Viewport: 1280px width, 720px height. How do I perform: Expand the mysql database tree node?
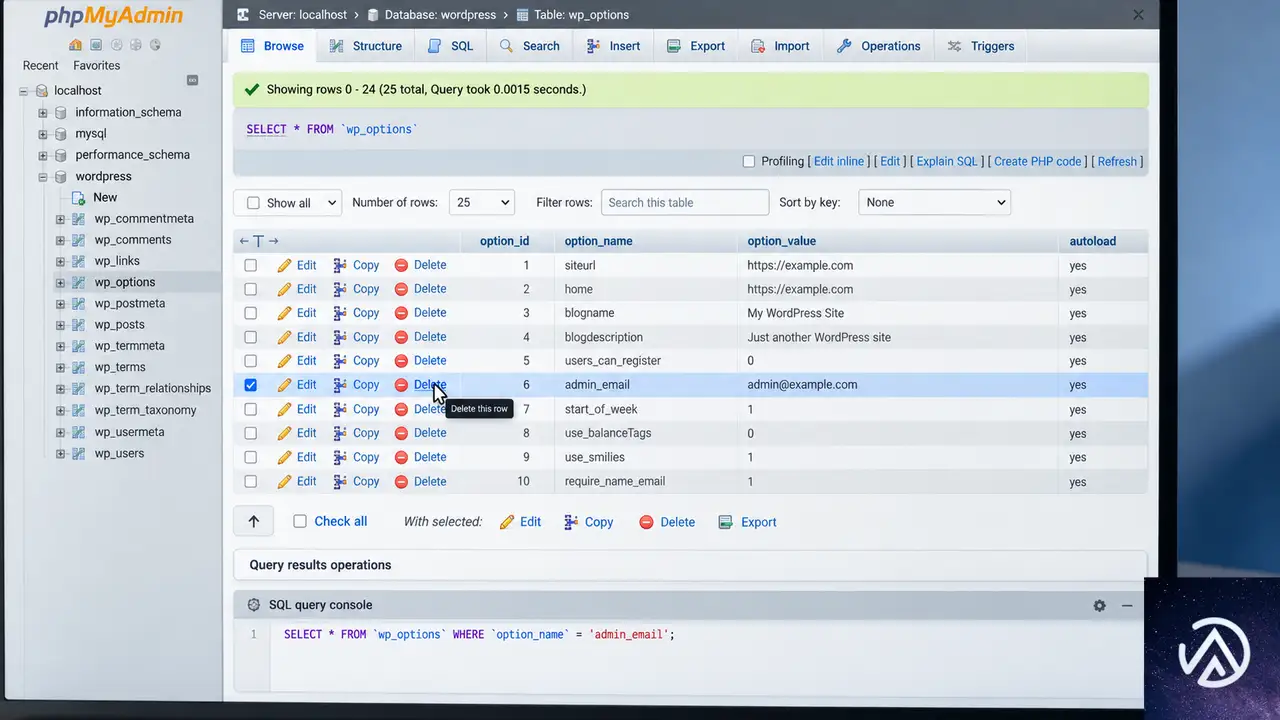tap(43, 134)
